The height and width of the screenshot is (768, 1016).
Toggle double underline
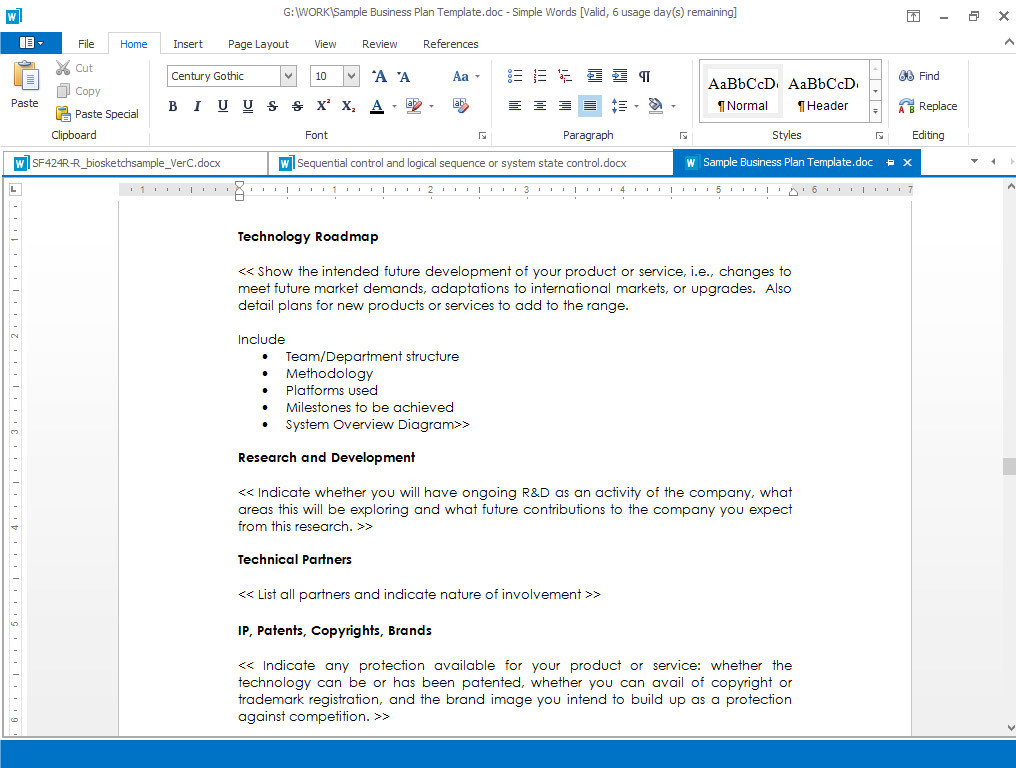(248, 106)
